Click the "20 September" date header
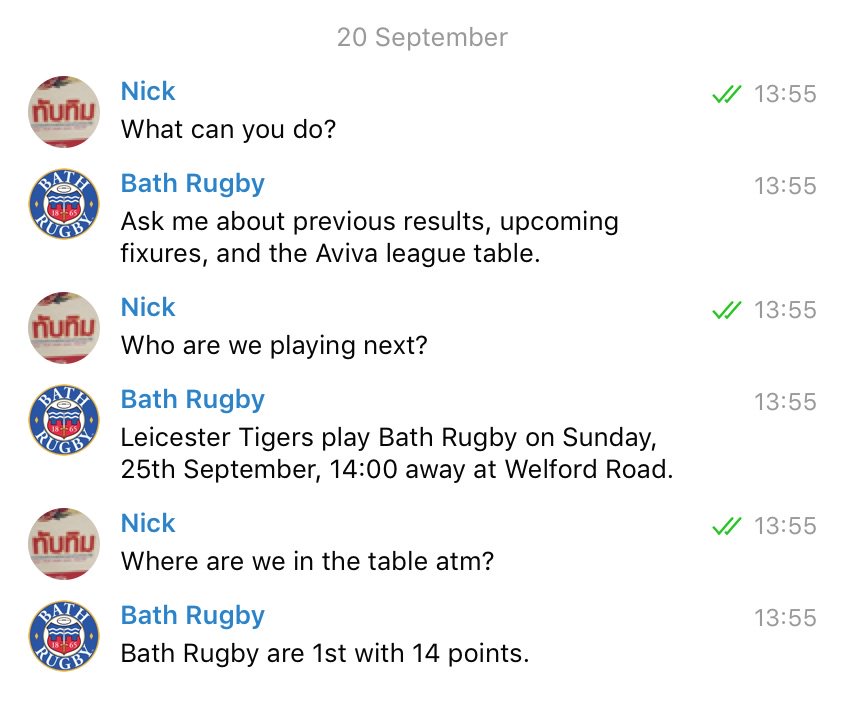This screenshot has width=844, height=706. tap(422, 38)
